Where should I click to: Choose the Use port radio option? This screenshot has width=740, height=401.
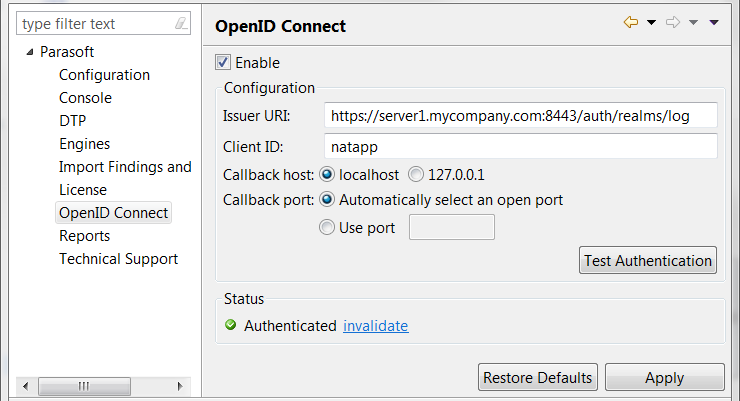pos(327,227)
